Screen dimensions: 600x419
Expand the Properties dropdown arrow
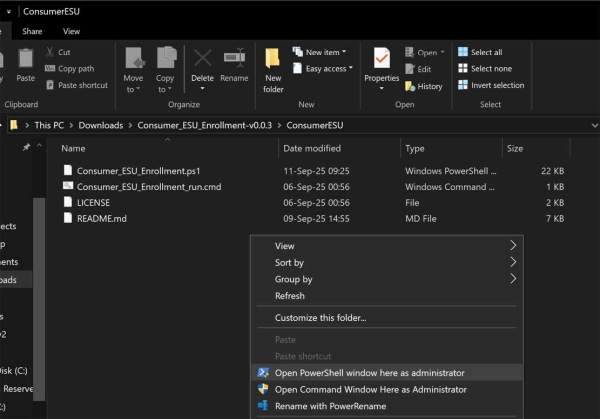382,88
